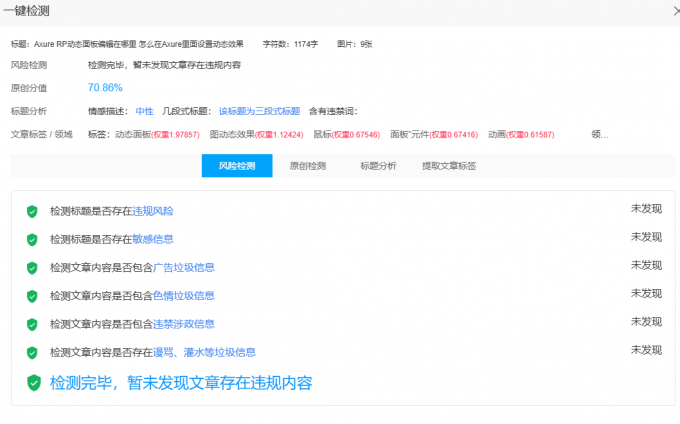
Task: Click the 中性 sentiment value
Action: coord(144,111)
